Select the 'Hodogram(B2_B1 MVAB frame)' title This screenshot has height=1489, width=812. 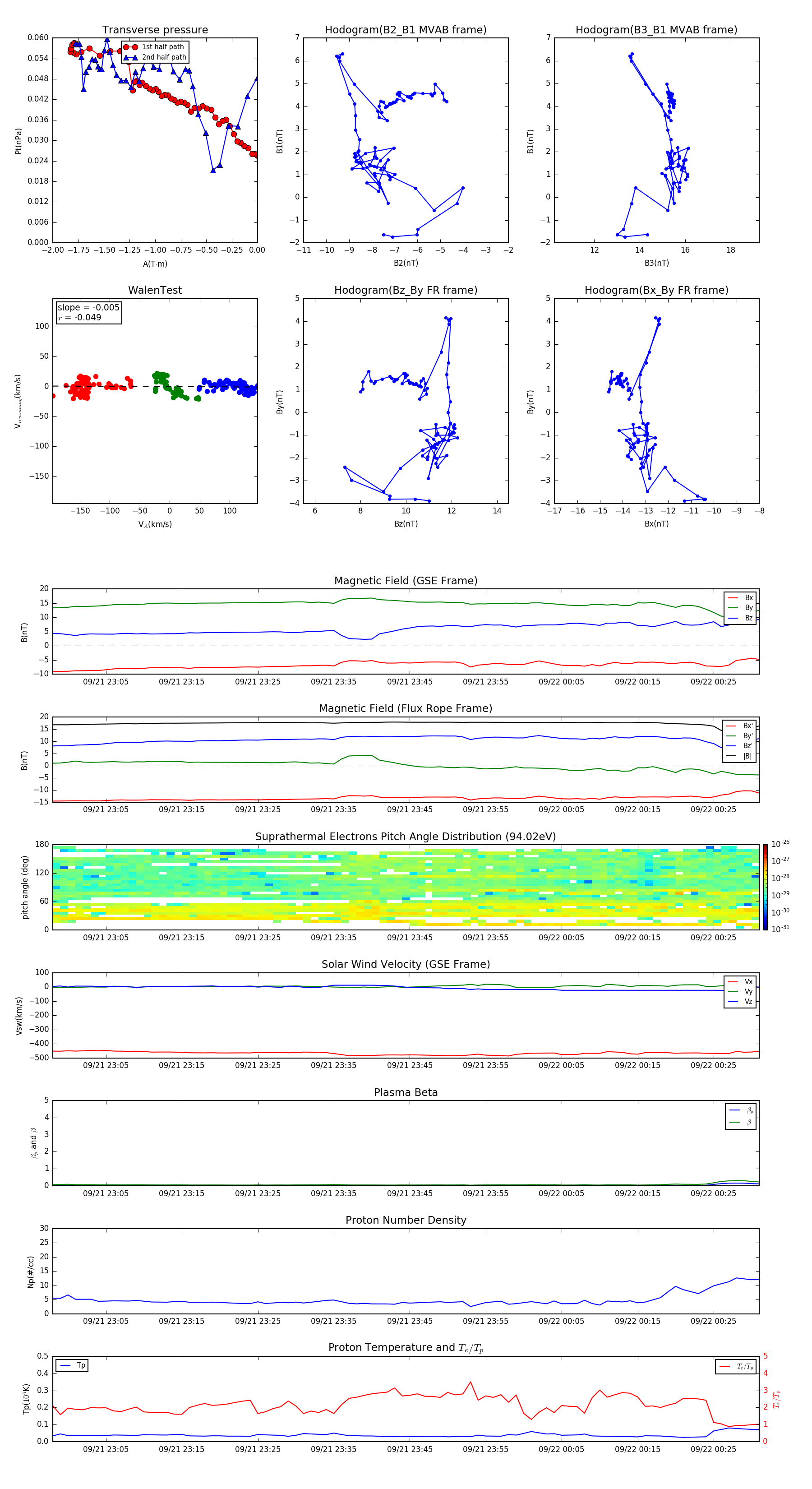pos(406,30)
